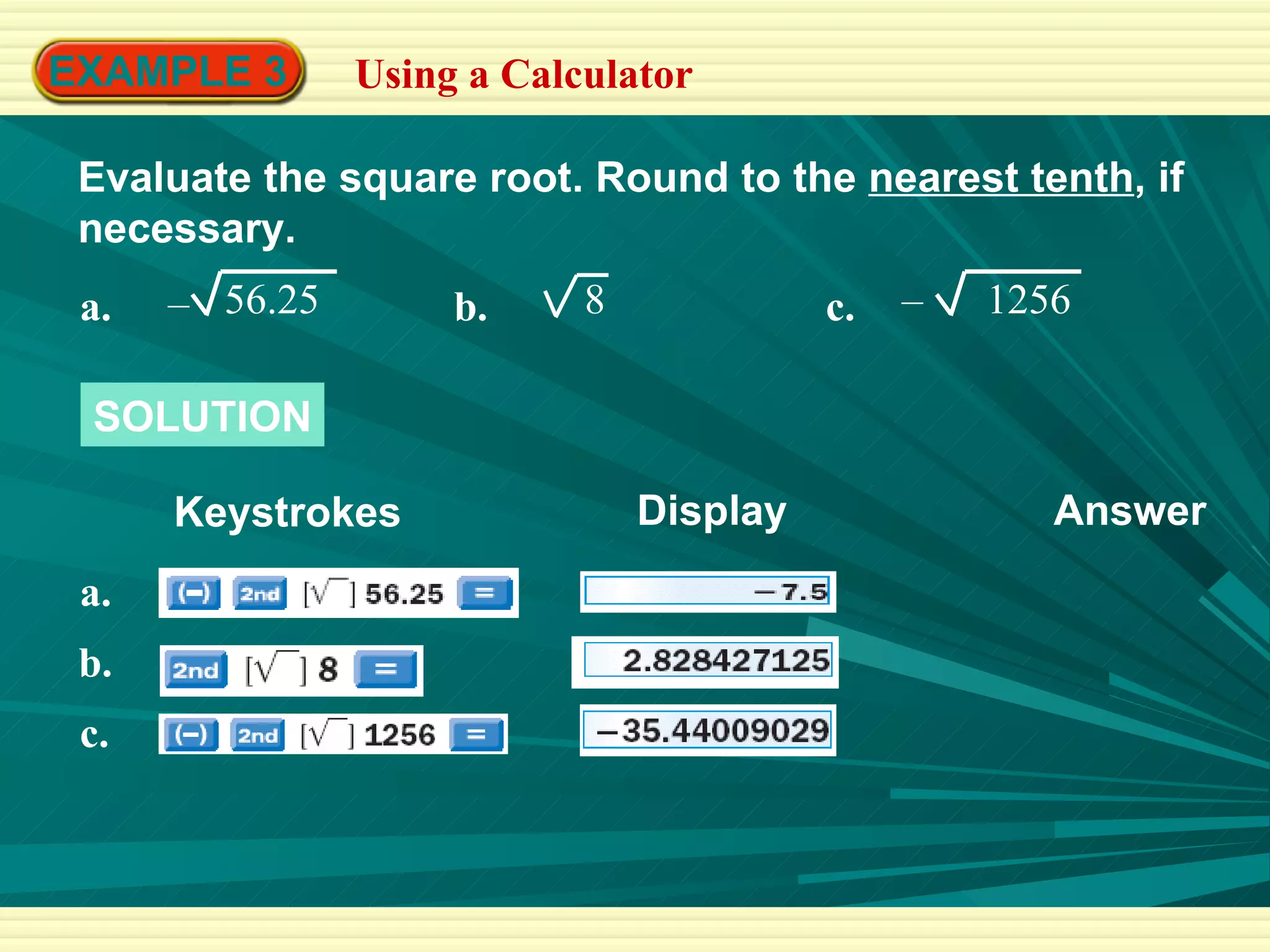
Task: Click the SOLUTION label box
Action: pos(202,415)
